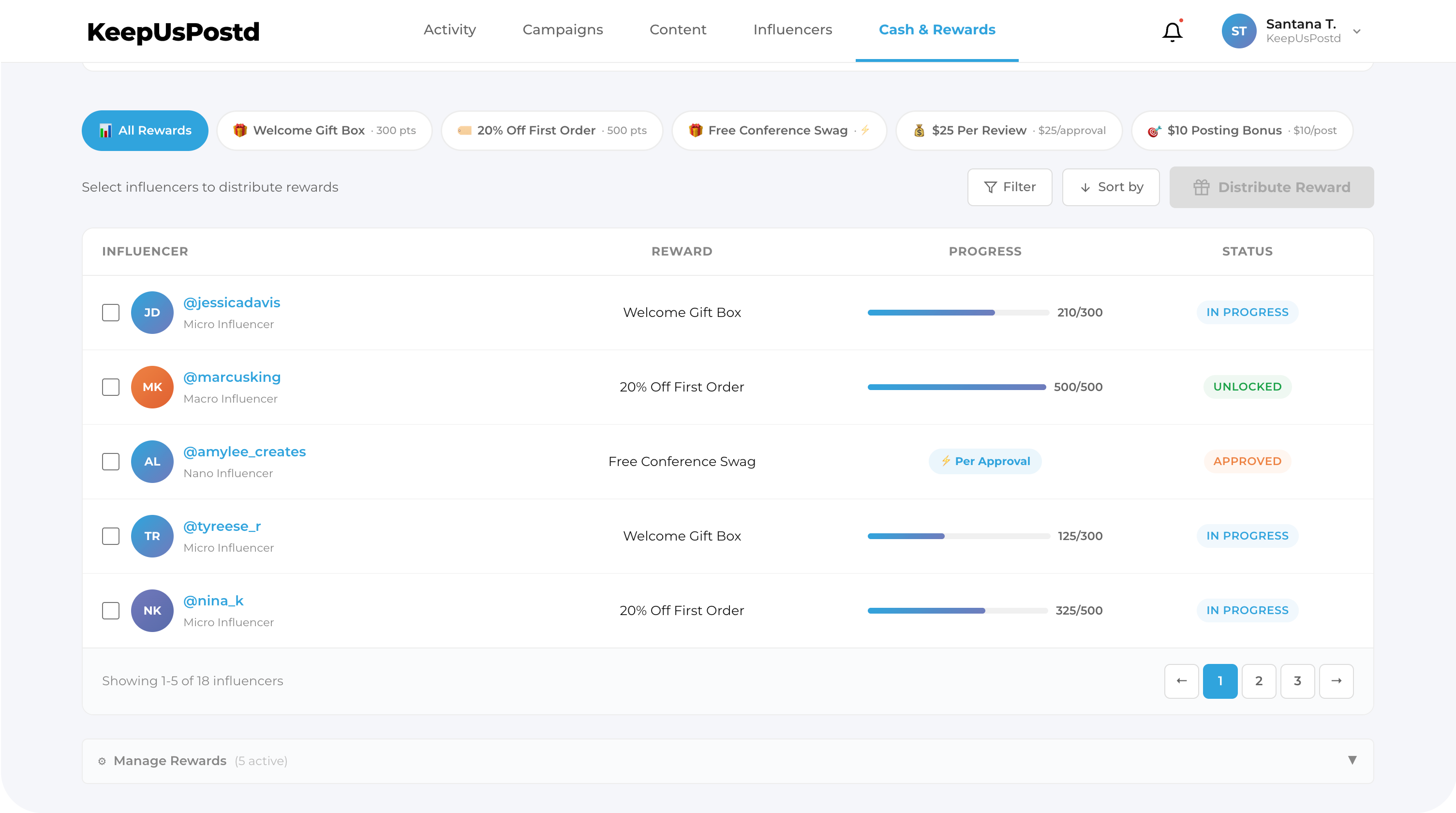This screenshot has height=813, width=1456.
Task: Click the target icon on $10 Posting Bonus
Action: (1154, 130)
